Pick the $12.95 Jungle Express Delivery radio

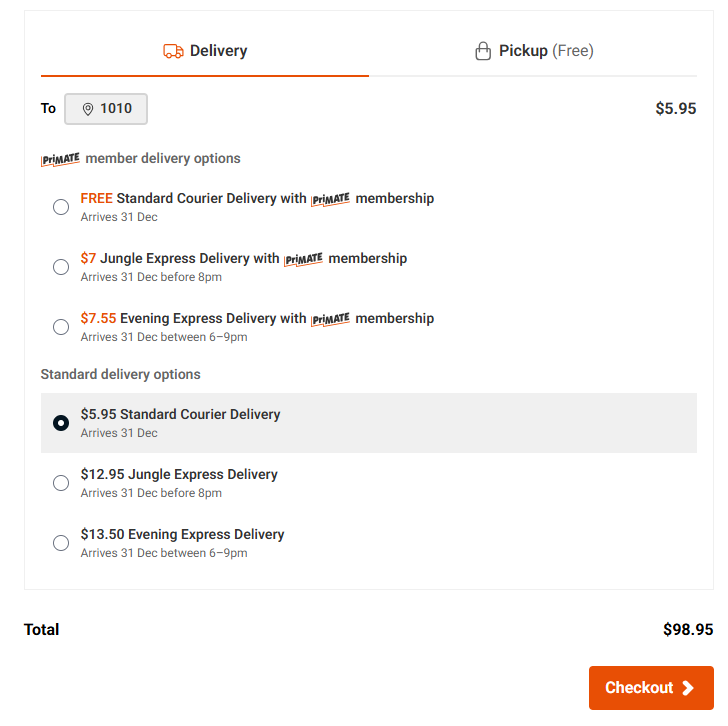pyautogui.click(x=61, y=483)
